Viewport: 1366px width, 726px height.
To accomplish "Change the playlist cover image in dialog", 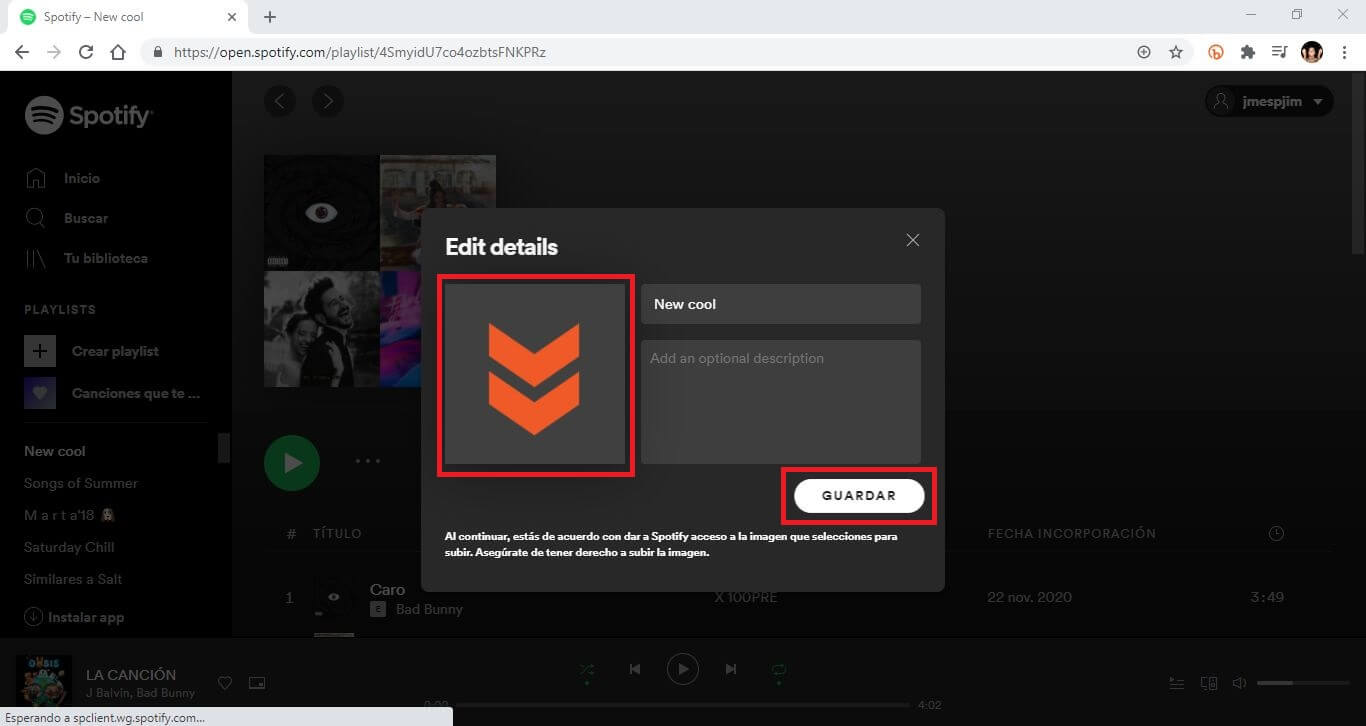I will [x=535, y=374].
